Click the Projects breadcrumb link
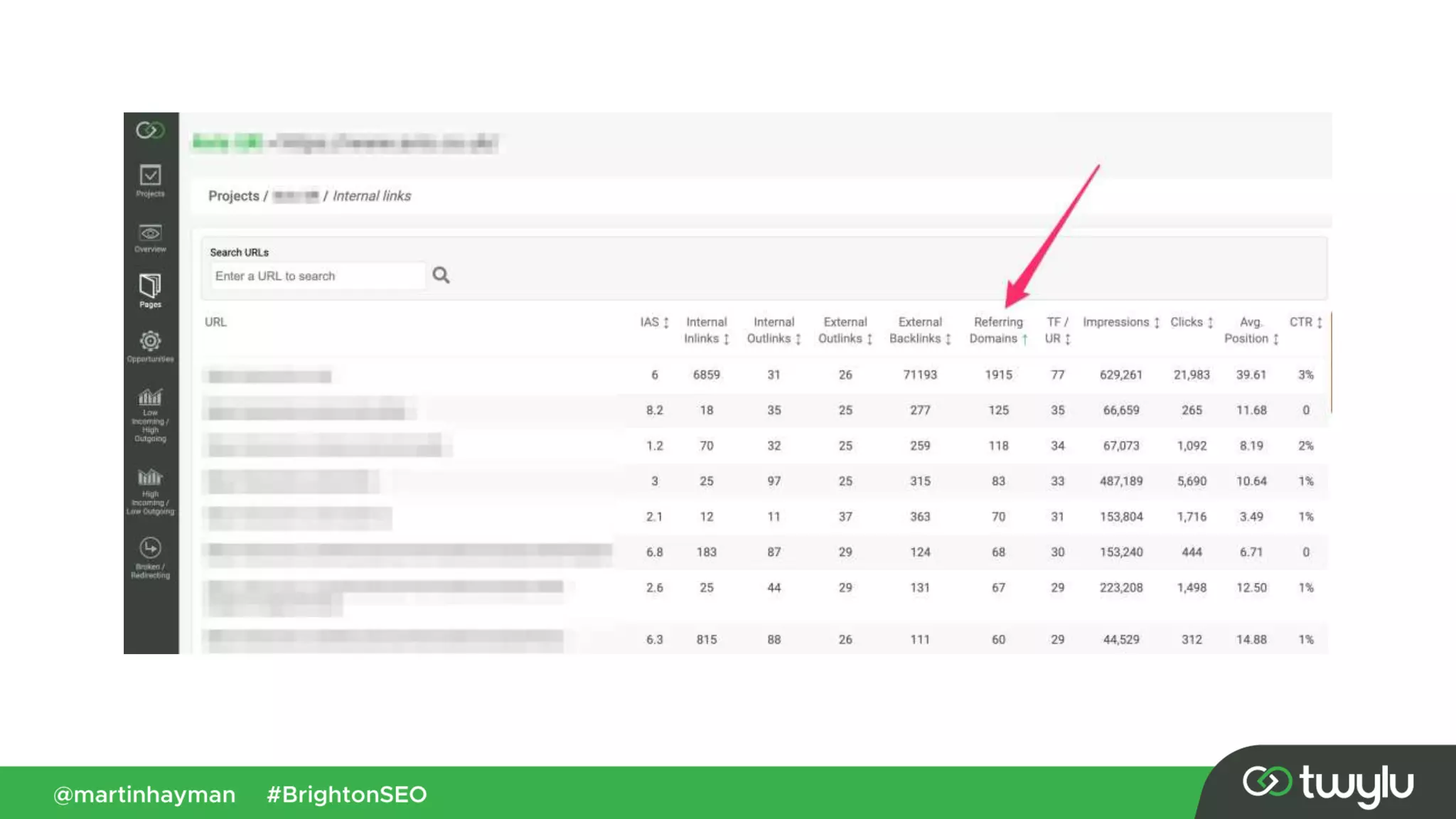Screen dimensions: 1456x819 pos(233,196)
